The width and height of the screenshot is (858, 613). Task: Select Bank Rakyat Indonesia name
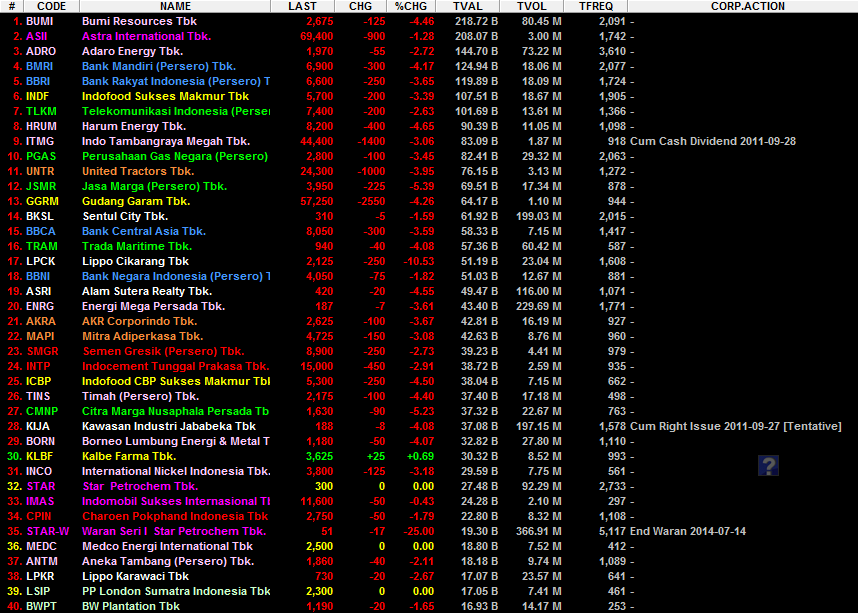[176, 81]
